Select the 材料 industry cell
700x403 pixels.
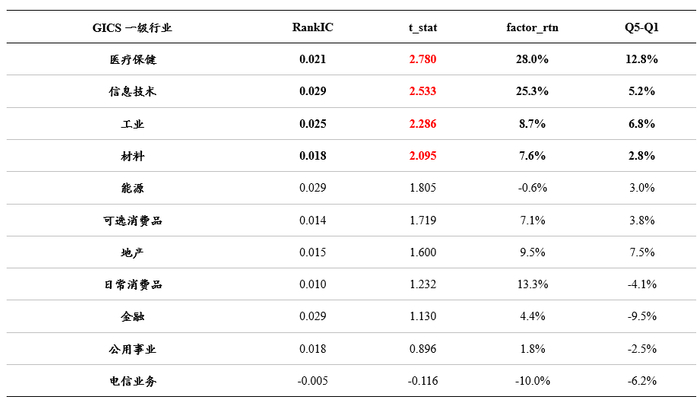(x=133, y=156)
